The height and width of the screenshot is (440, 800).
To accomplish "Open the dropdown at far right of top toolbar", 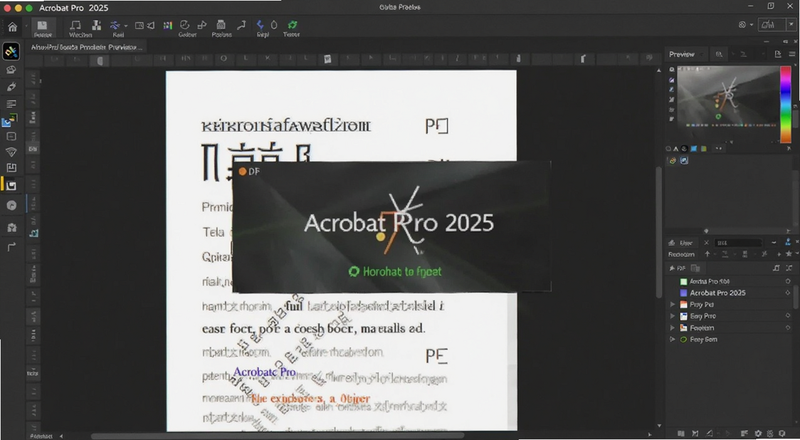I will [790, 25].
